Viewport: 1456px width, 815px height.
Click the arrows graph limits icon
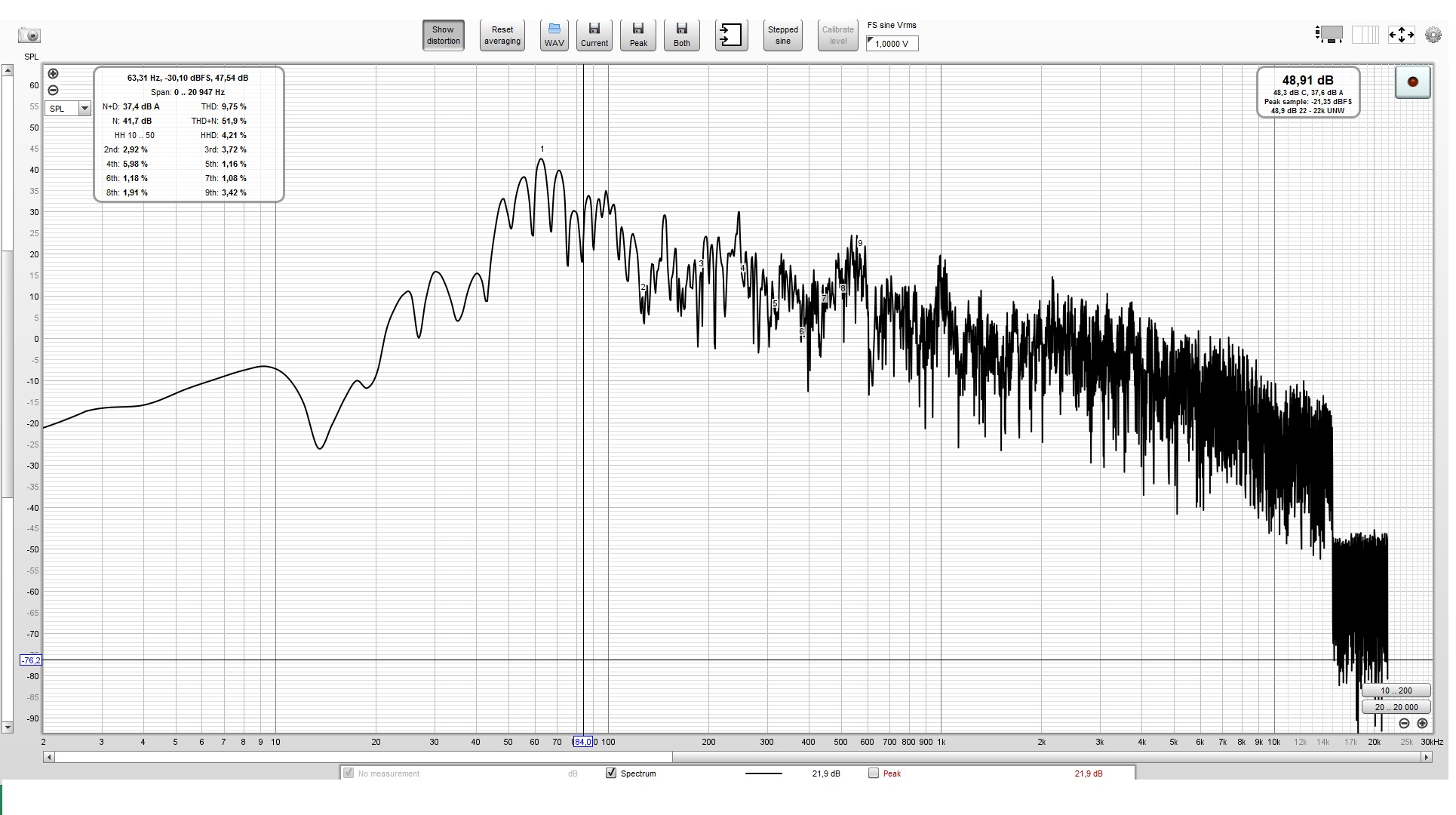click(1401, 35)
